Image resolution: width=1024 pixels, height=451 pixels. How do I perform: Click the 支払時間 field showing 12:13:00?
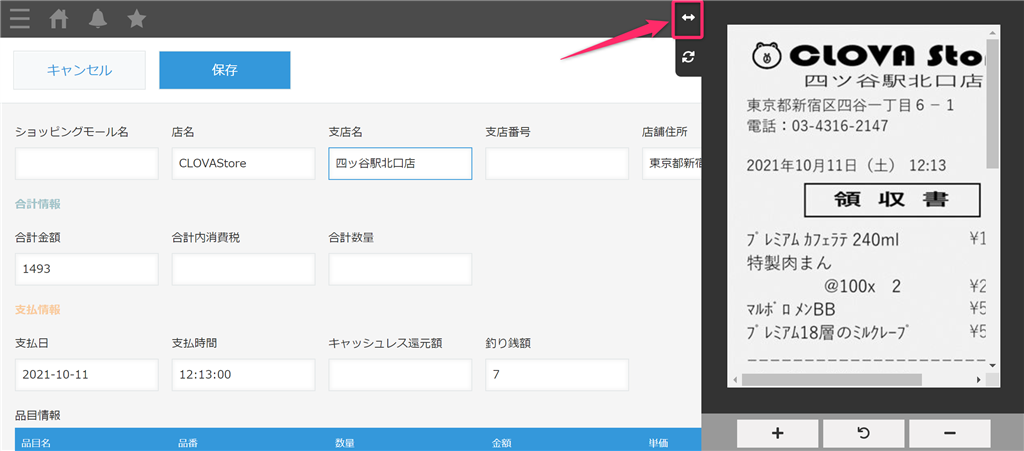[x=244, y=375]
